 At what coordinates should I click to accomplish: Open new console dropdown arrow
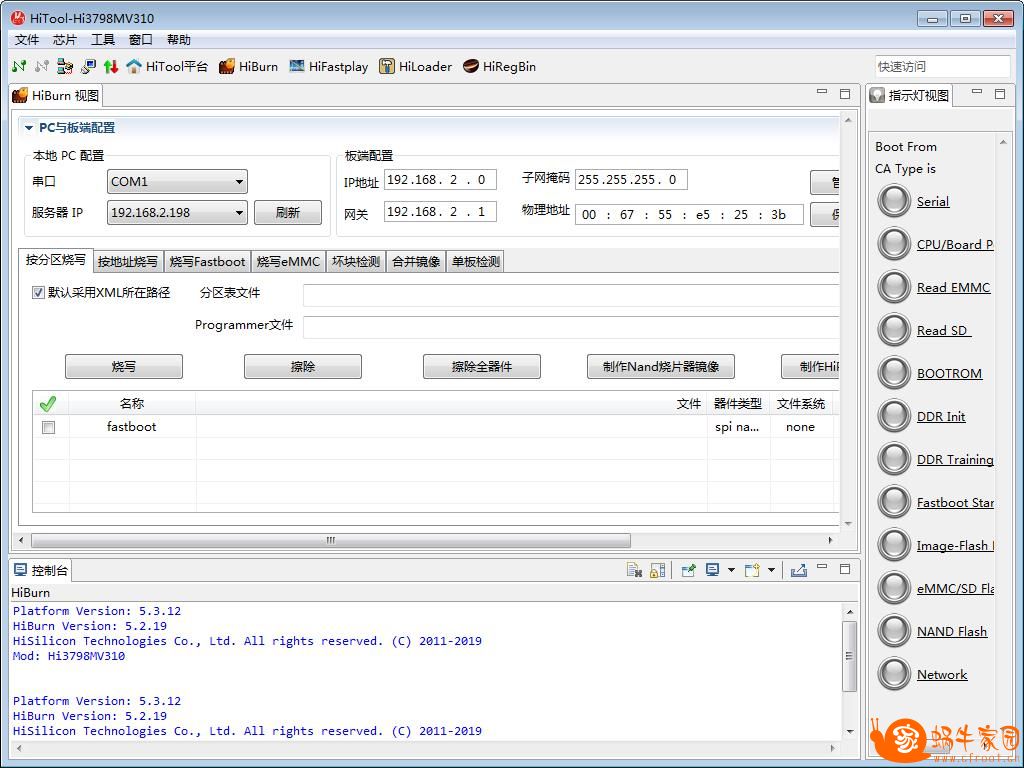tap(771, 570)
